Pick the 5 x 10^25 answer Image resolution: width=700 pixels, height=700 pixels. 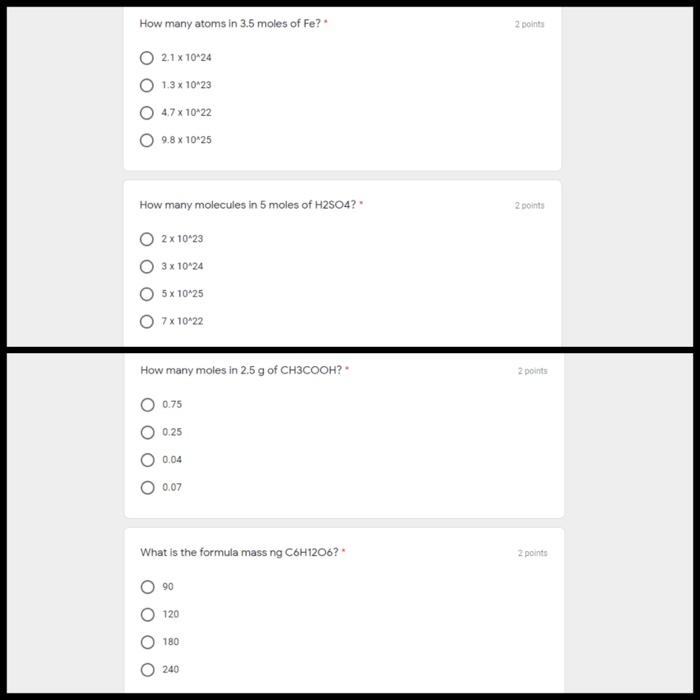[146, 294]
